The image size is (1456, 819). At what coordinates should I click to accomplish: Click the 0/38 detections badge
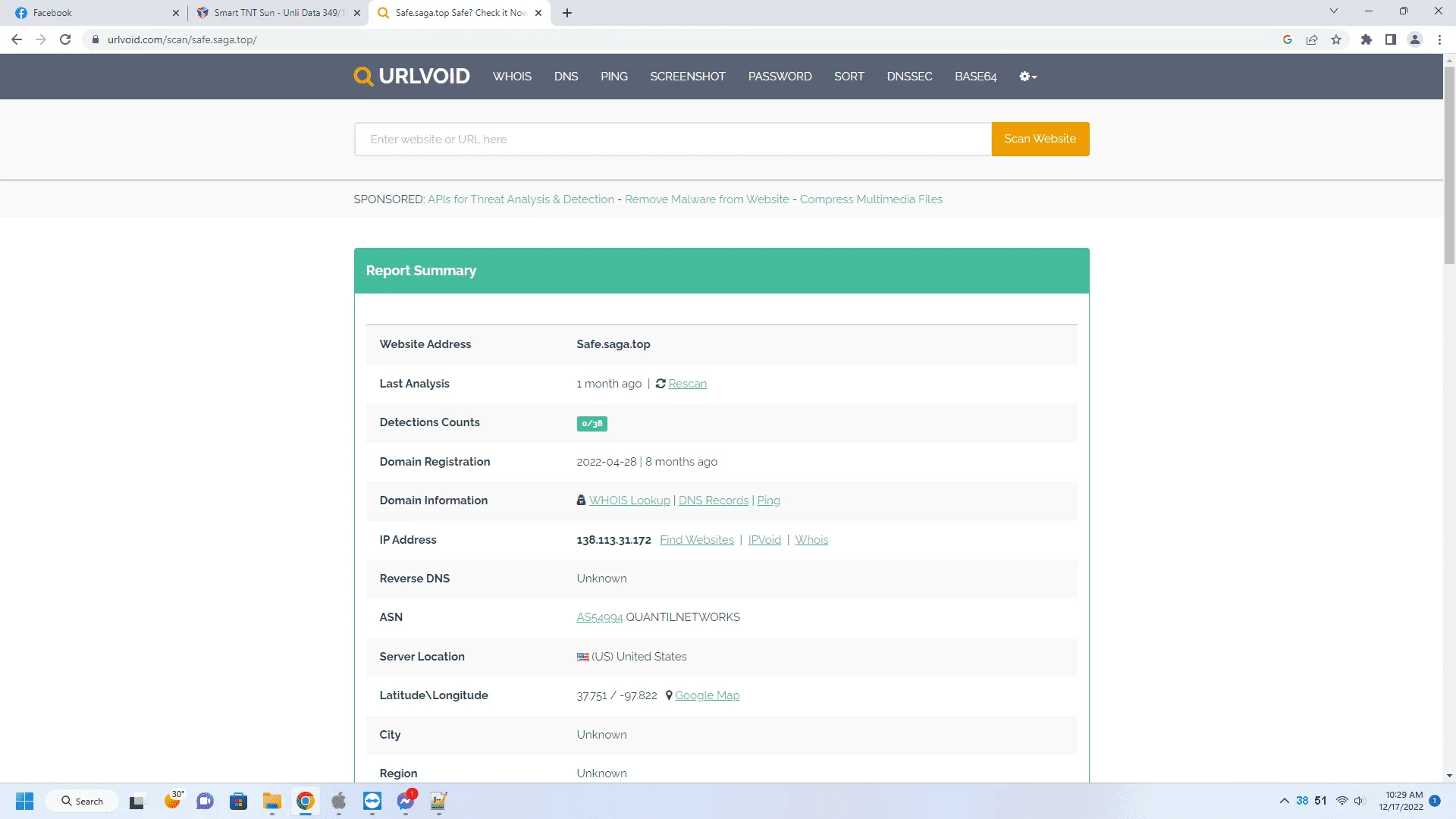click(591, 424)
